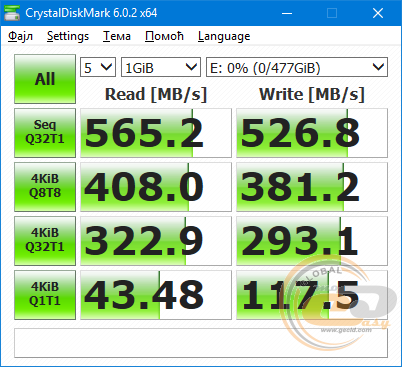Click the 4KiB Q1T1 write result 117.5
This screenshot has height=367, width=402.
click(312, 295)
